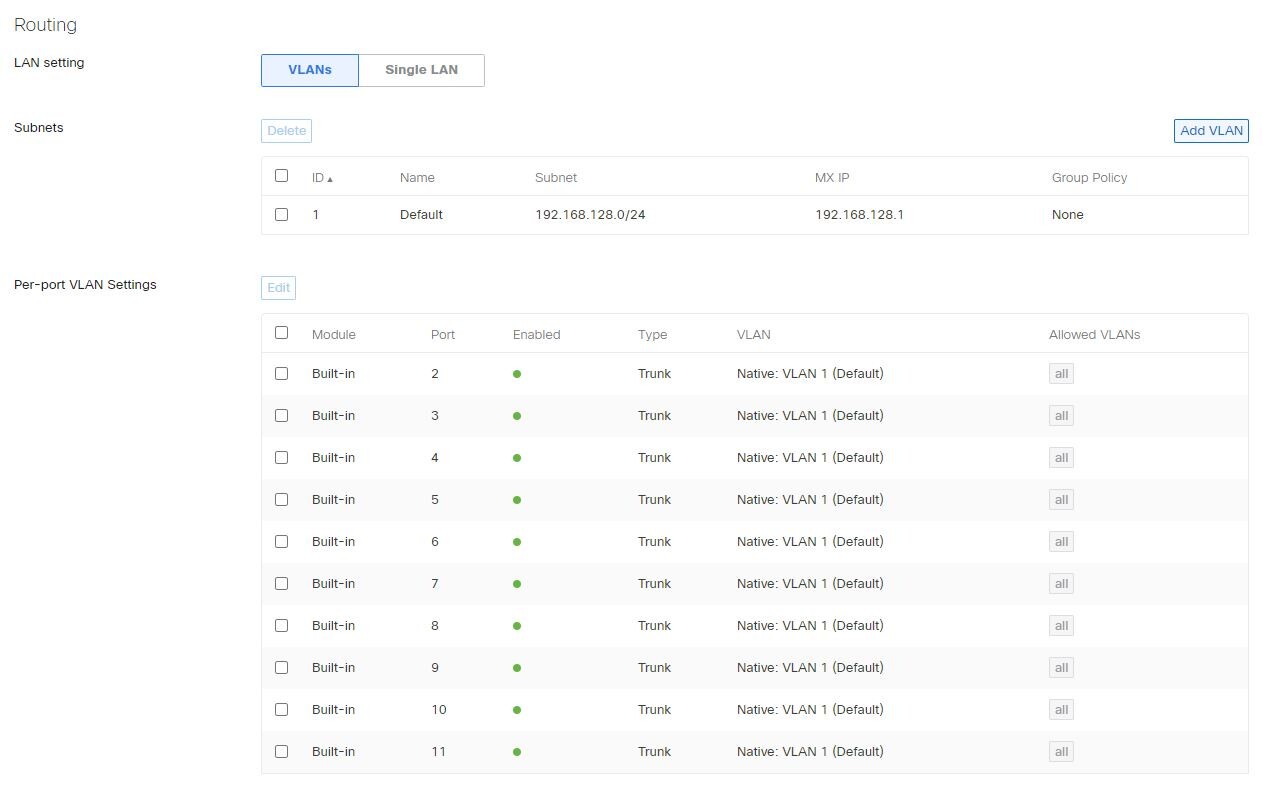Click green enabled status dot for port 7
The image size is (1262, 795).
(x=517, y=584)
